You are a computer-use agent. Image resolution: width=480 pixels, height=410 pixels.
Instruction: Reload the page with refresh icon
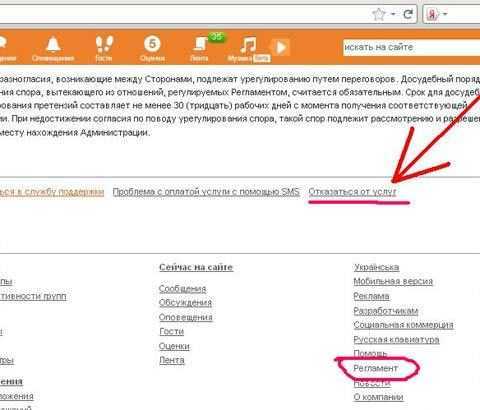(408, 14)
